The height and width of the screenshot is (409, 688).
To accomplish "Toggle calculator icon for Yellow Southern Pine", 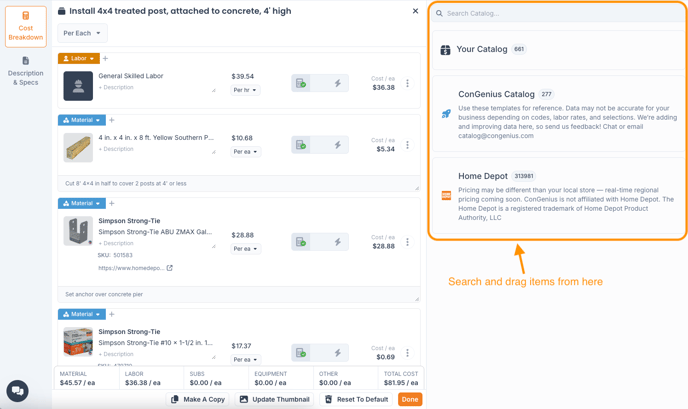I will (301, 145).
